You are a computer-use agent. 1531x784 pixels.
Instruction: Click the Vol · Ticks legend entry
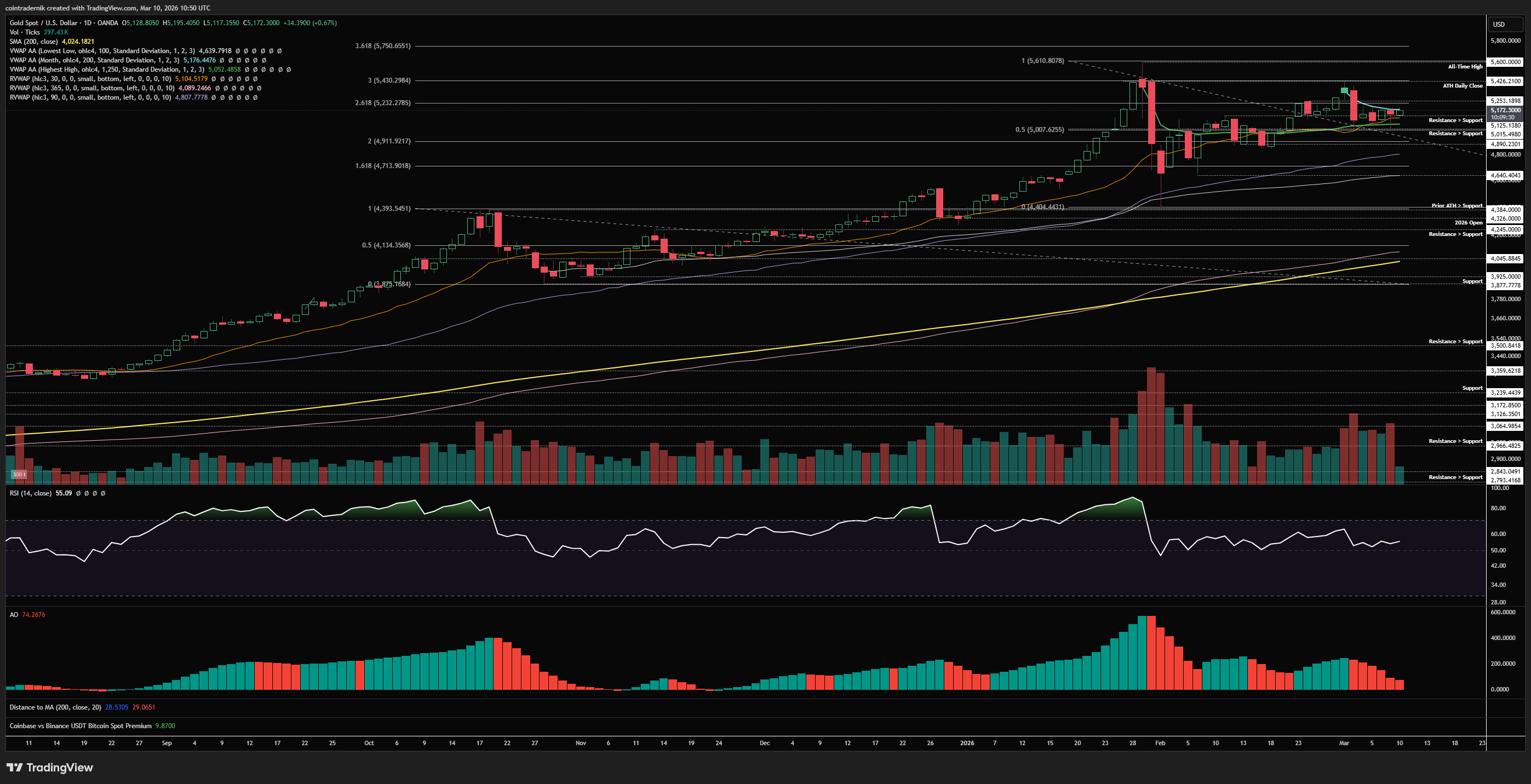click(24, 32)
